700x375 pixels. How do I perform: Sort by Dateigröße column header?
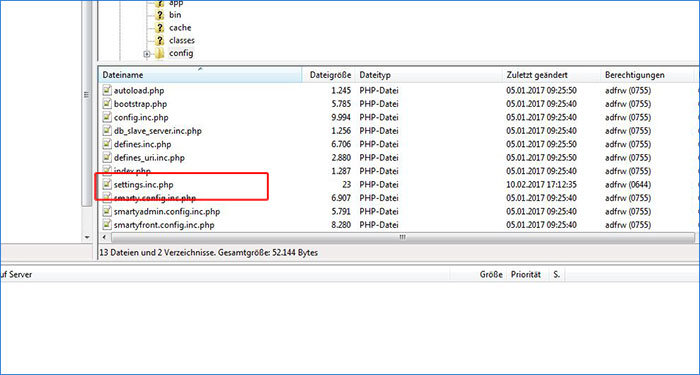(x=329, y=75)
